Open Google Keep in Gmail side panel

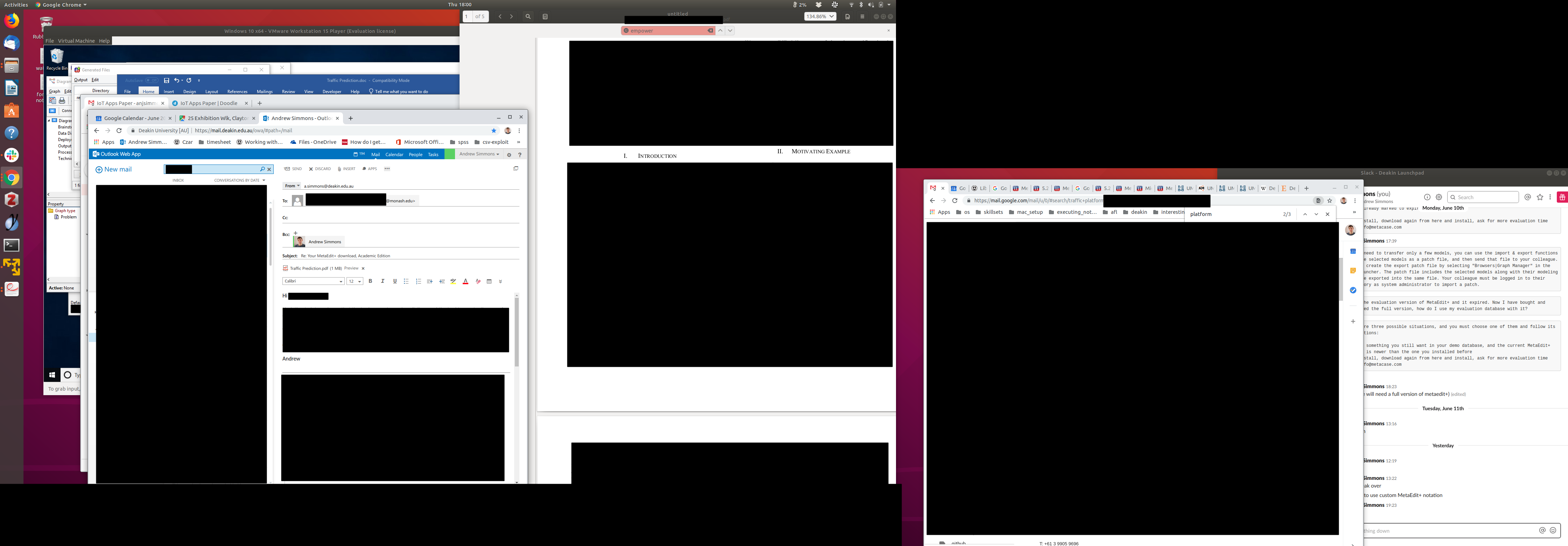pos(1353,271)
